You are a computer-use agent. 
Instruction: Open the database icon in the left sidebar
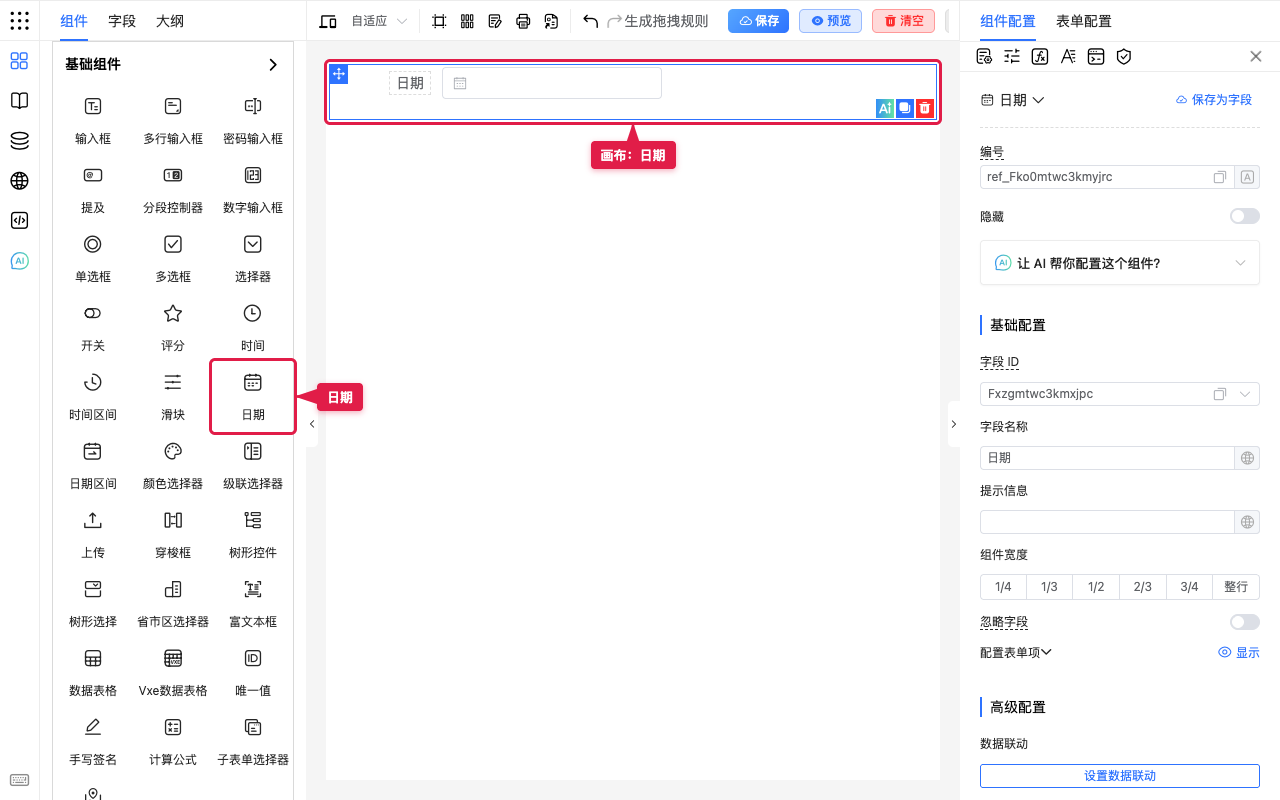click(19, 141)
